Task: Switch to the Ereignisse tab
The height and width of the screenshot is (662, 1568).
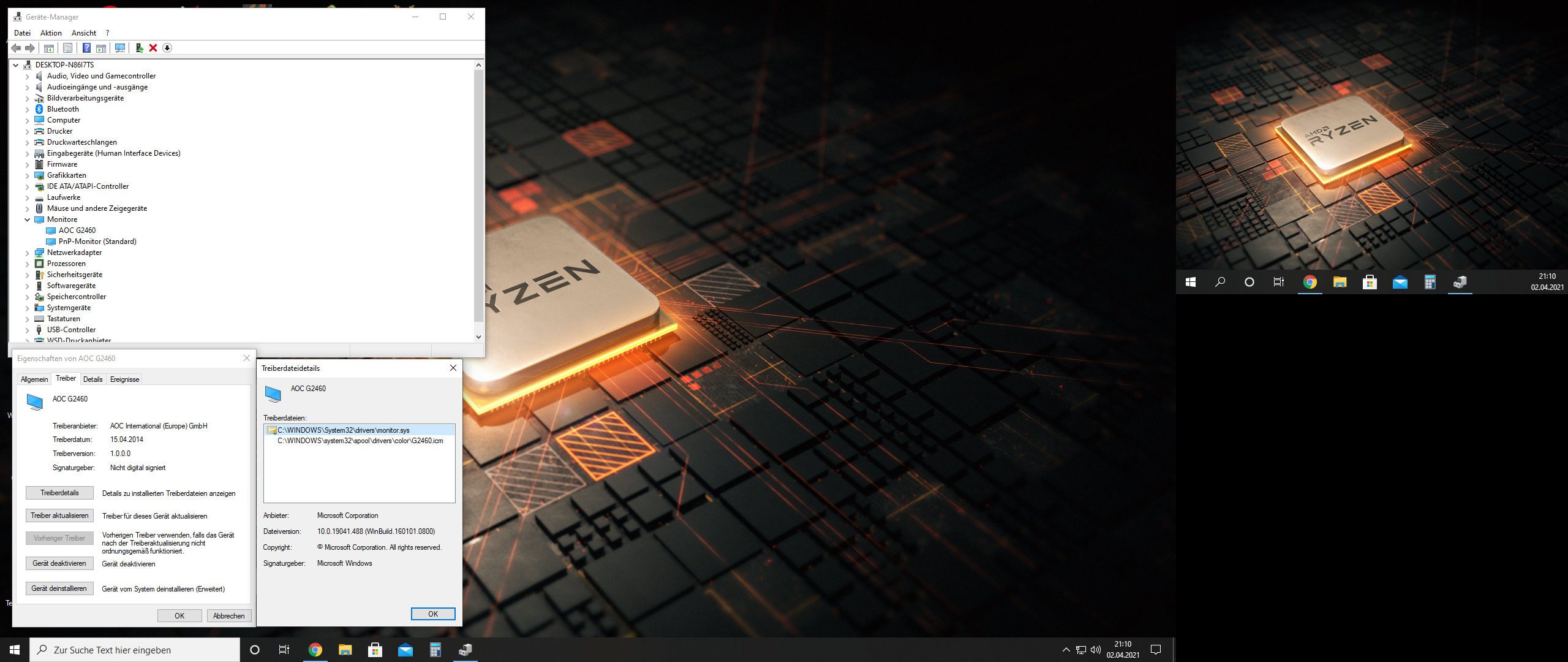Action: coord(124,379)
